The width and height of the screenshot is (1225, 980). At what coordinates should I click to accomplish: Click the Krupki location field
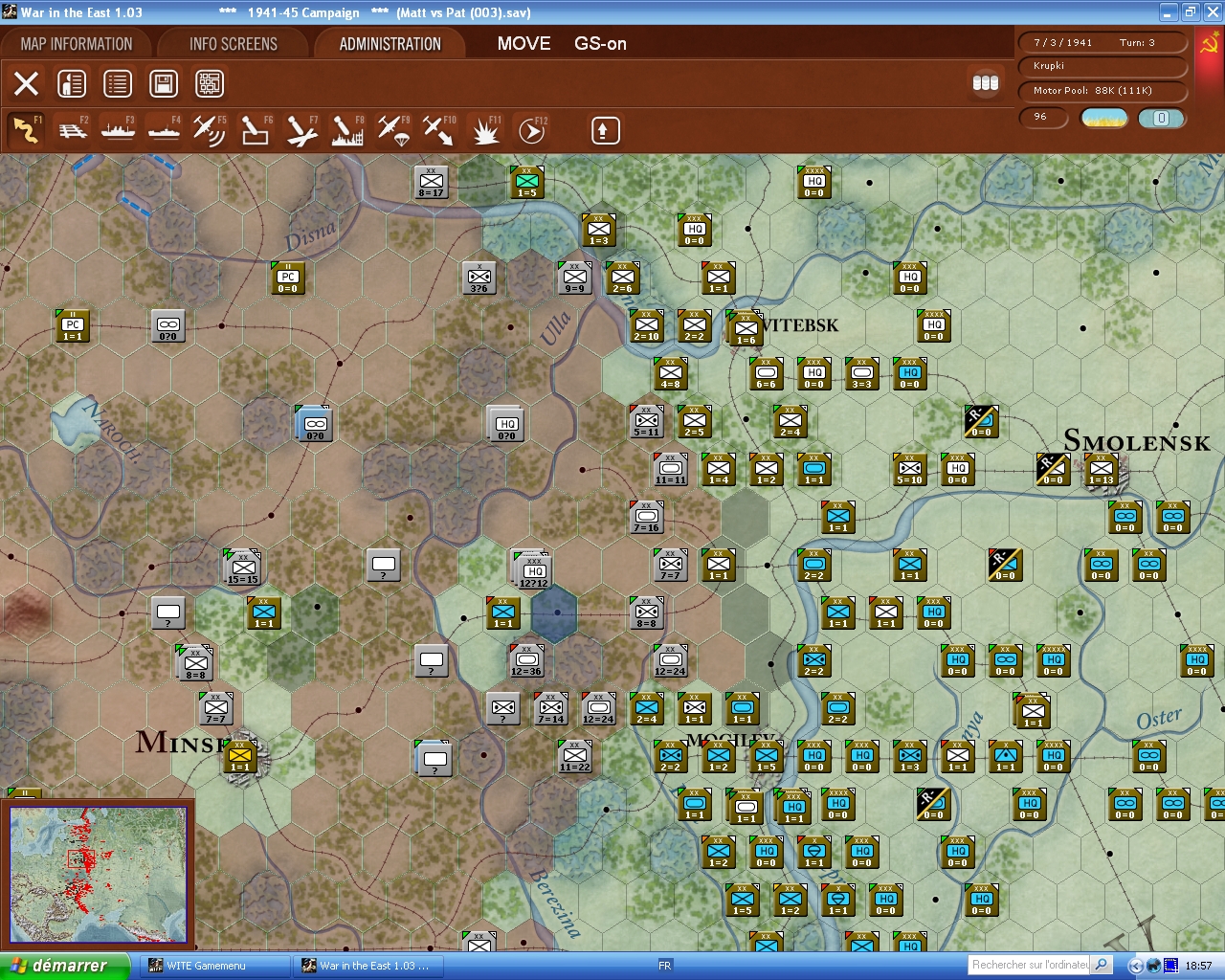pos(1101,67)
